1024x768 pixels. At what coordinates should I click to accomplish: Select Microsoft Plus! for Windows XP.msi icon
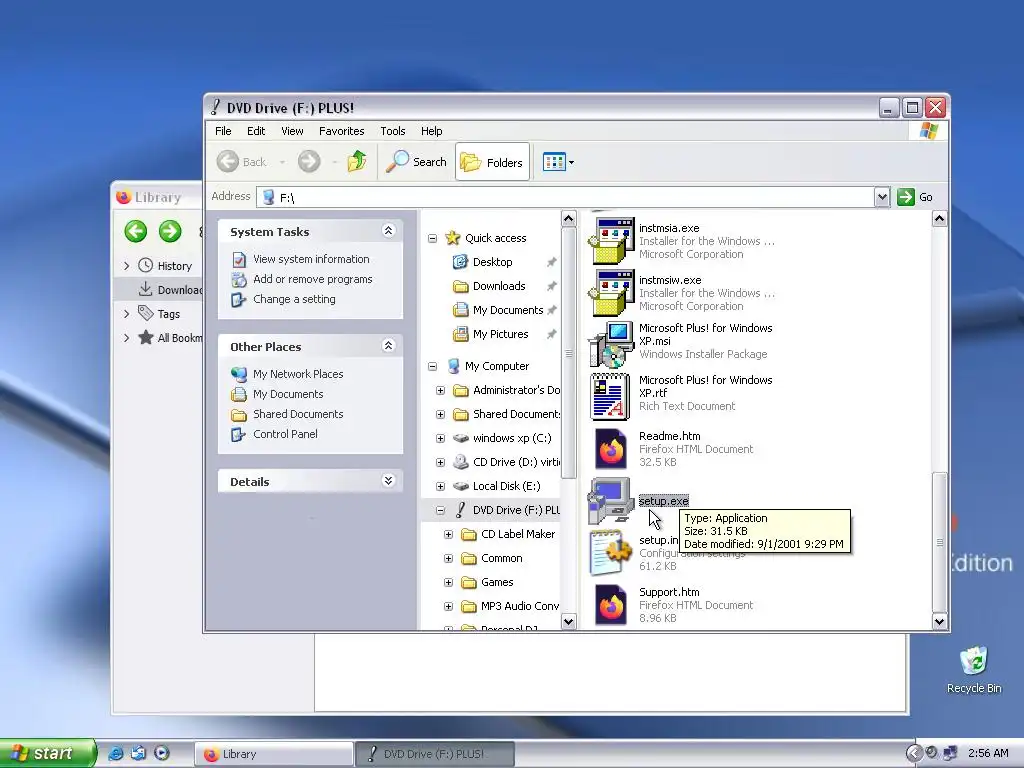pos(611,345)
